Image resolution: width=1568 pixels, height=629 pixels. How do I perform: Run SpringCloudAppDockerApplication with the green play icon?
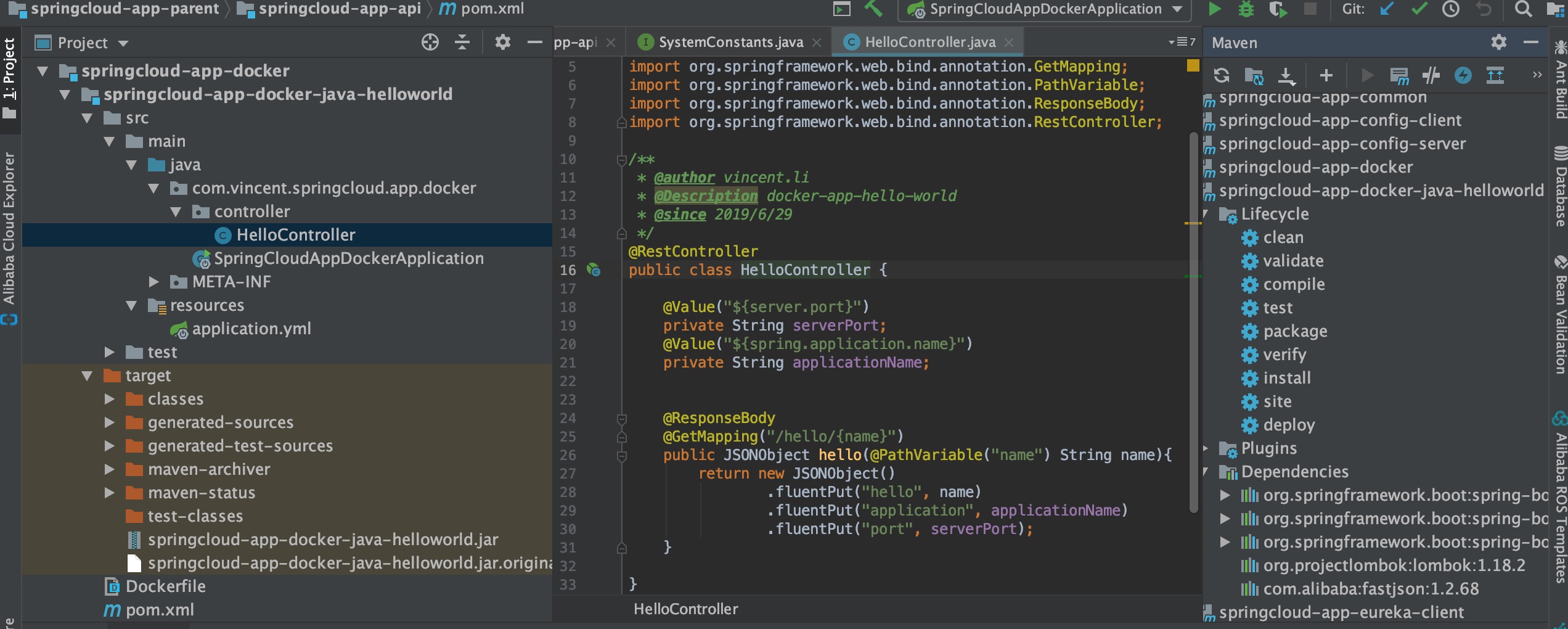pyautogui.click(x=1214, y=9)
